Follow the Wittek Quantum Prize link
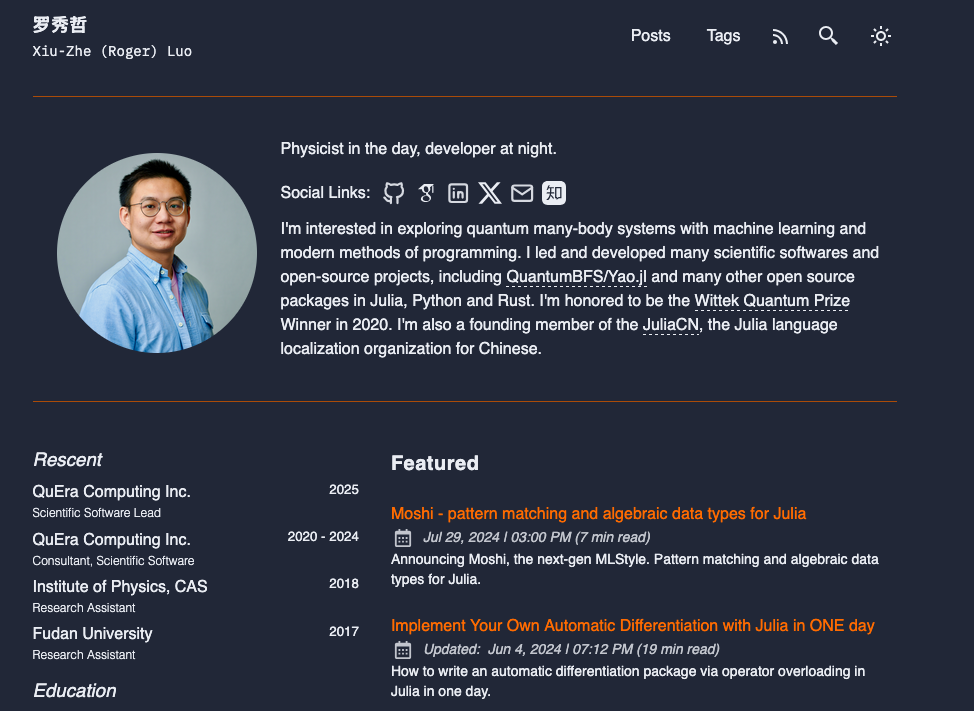 click(772, 300)
